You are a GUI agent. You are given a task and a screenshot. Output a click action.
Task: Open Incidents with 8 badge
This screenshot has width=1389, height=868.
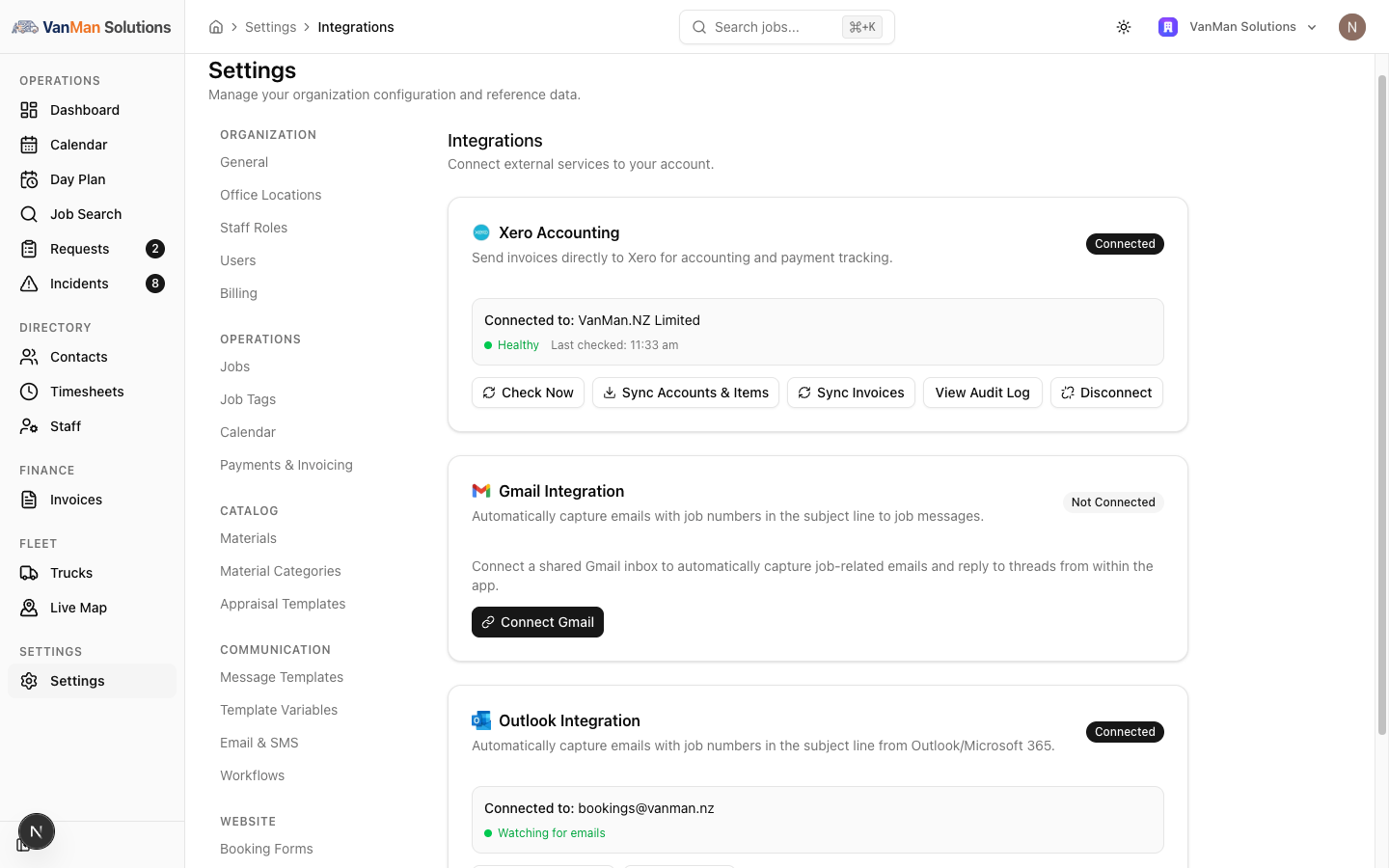(92, 284)
